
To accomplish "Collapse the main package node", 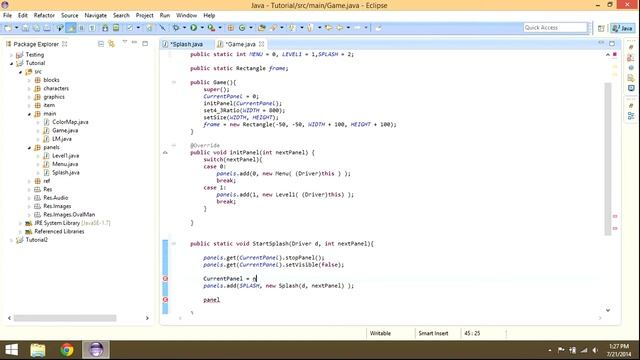I will tap(29, 114).
